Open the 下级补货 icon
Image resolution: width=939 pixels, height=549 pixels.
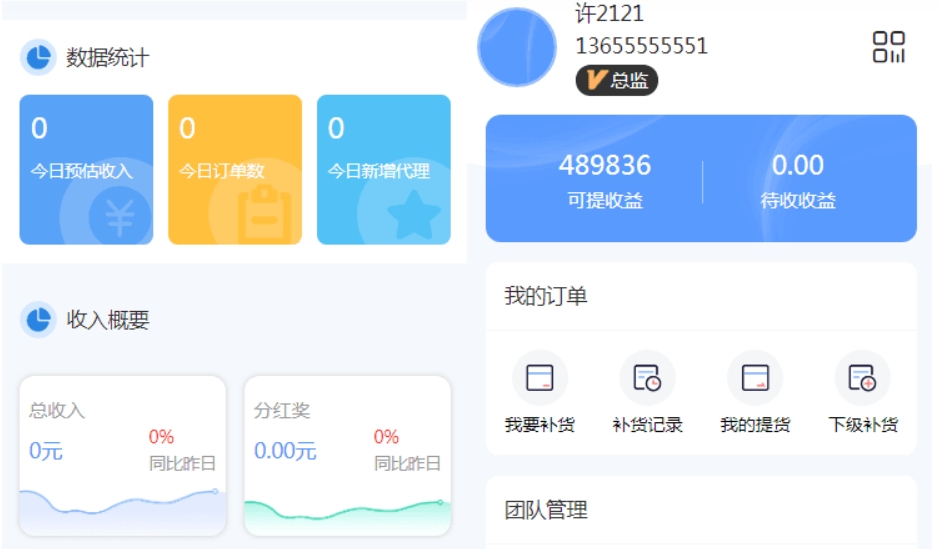(862, 378)
